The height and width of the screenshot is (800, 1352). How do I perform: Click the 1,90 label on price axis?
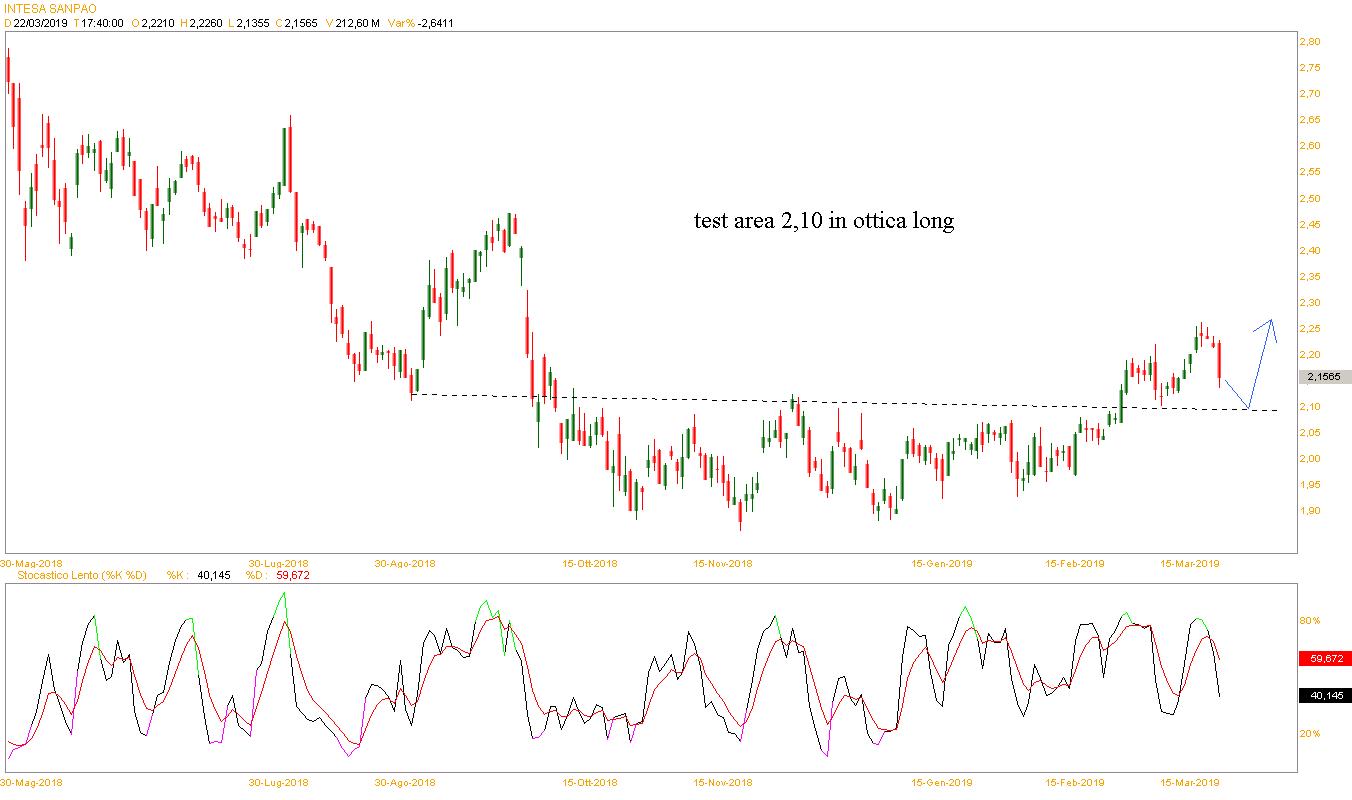point(1309,511)
